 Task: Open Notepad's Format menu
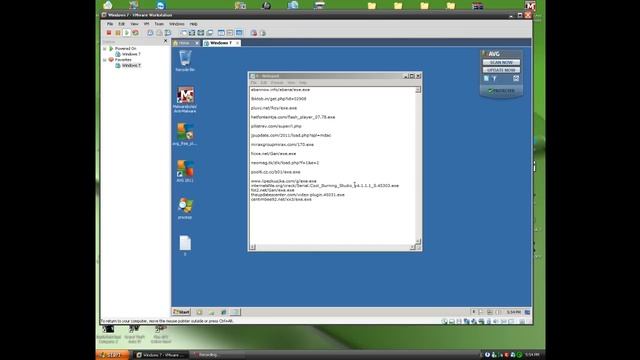[x=277, y=82]
